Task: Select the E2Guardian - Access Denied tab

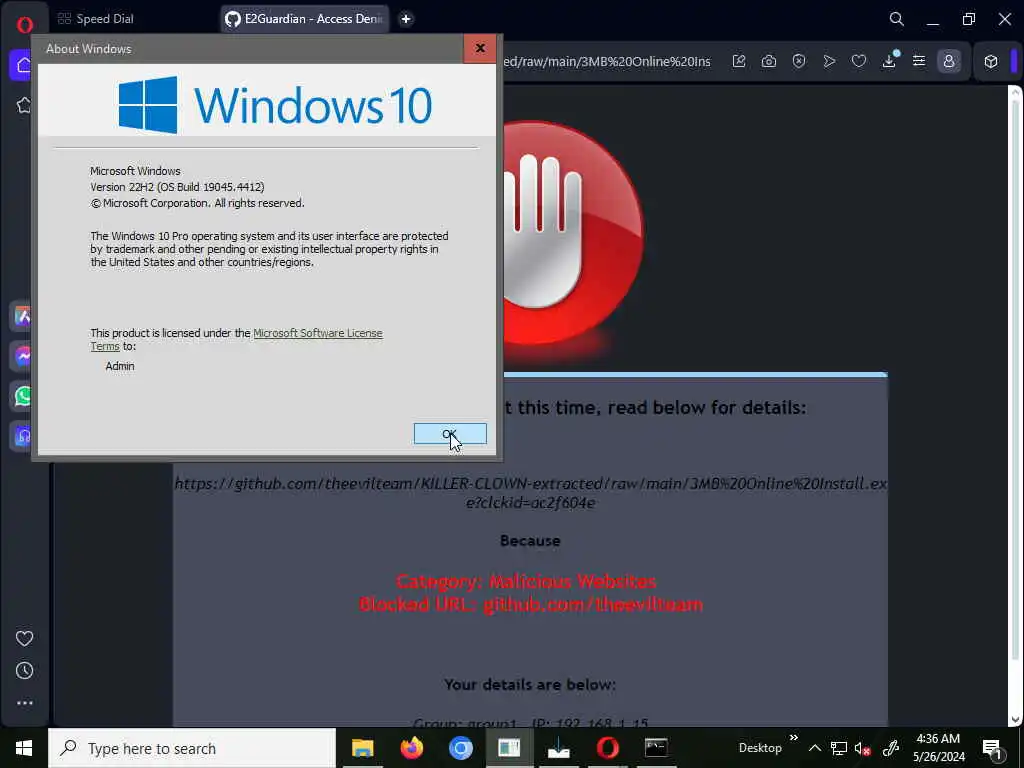Action: click(304, 19)
